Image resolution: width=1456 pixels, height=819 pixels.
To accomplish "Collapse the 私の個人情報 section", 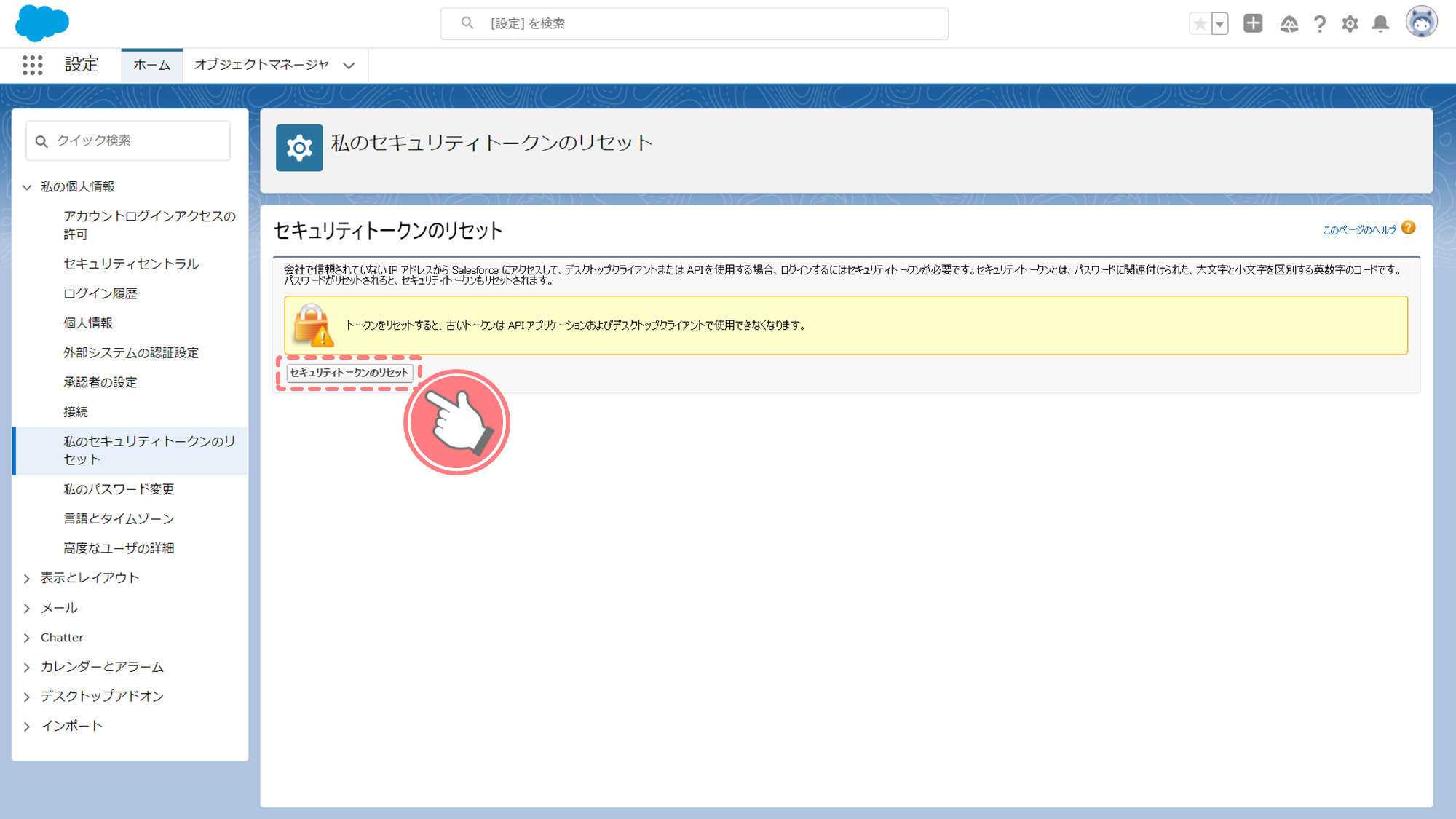I will click(x=27, y=187).
